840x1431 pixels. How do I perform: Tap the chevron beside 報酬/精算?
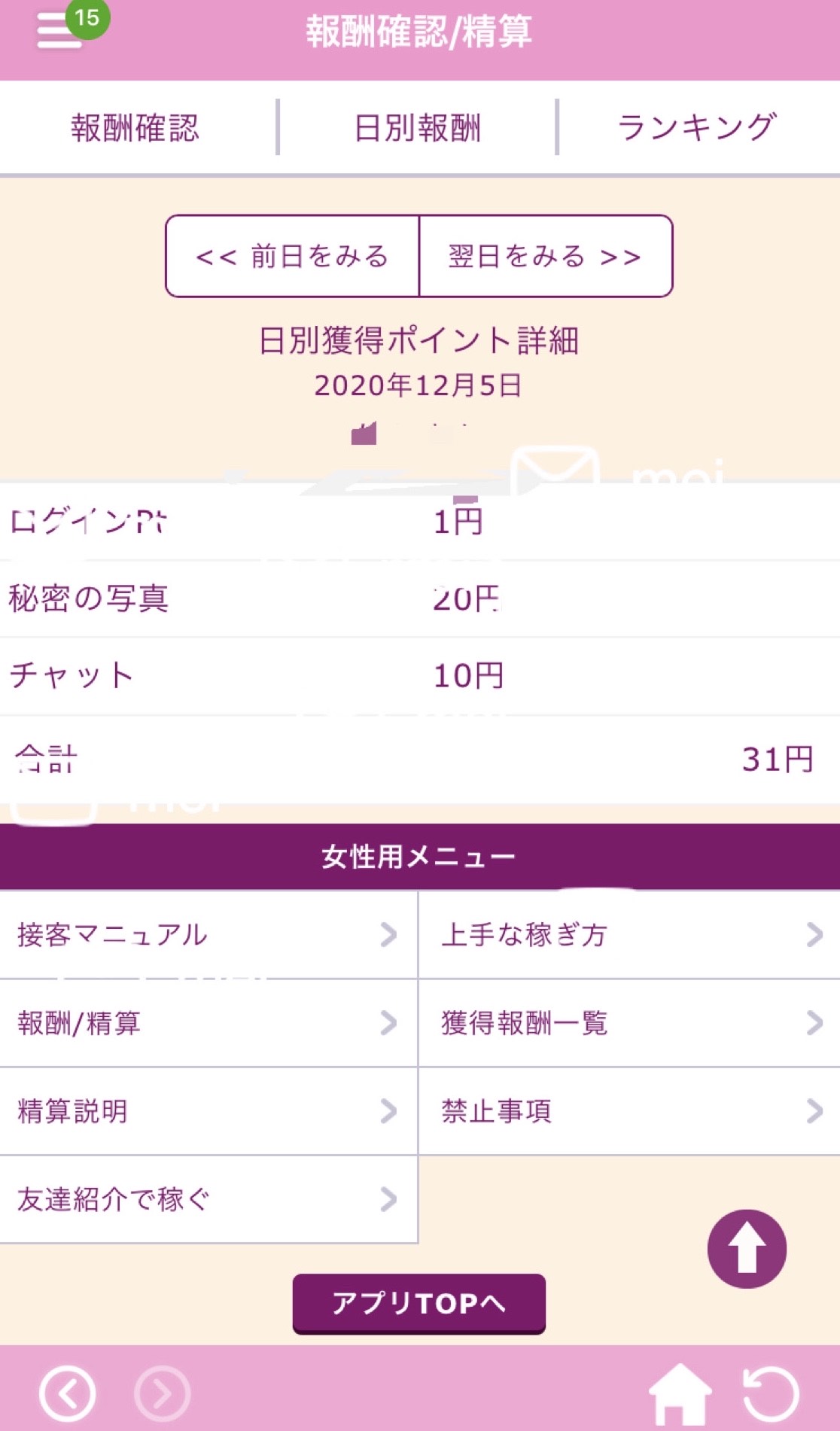[x=388, y=1023]
